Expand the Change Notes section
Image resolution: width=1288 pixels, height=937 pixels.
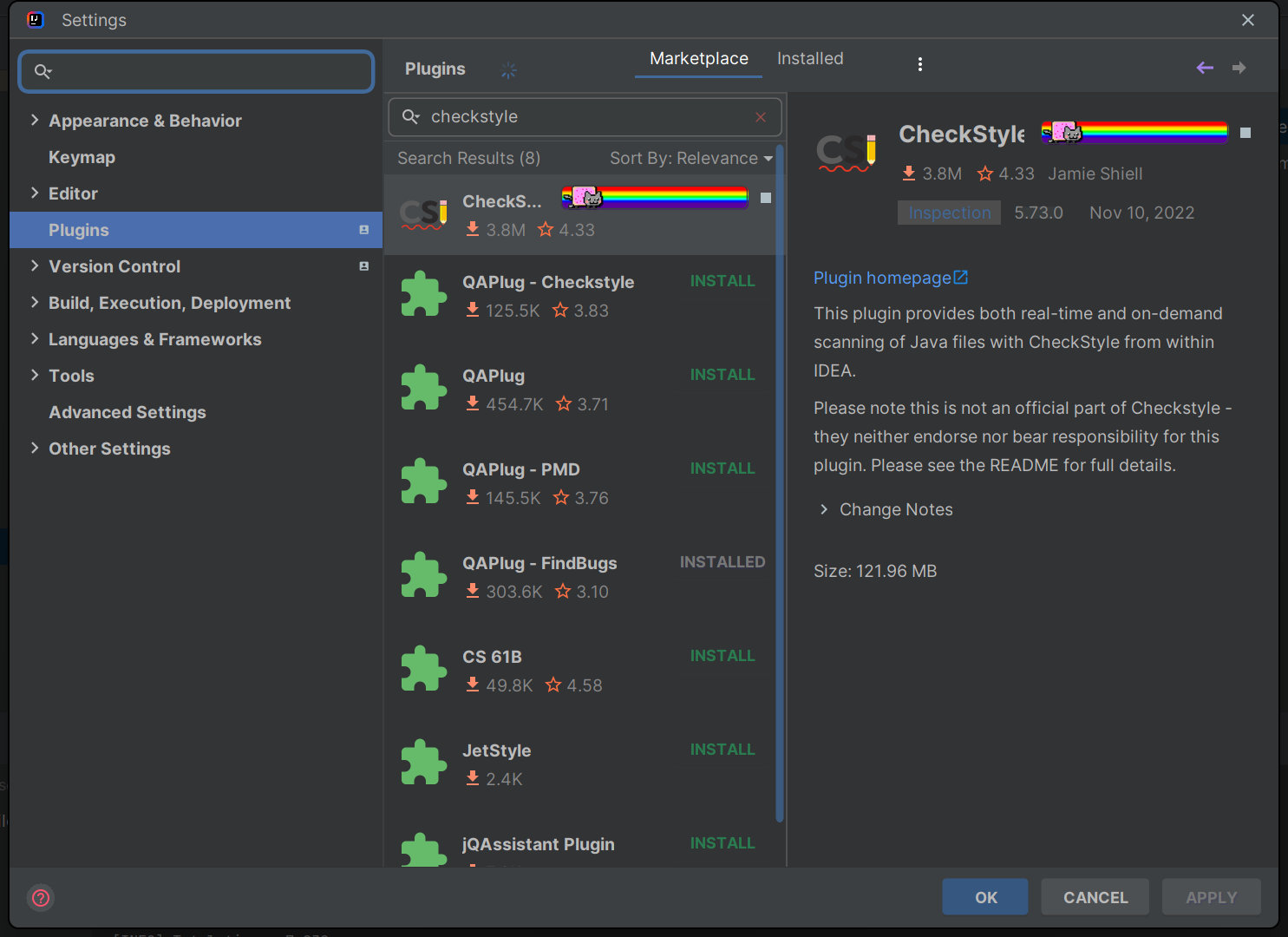(x=824, y=509)
